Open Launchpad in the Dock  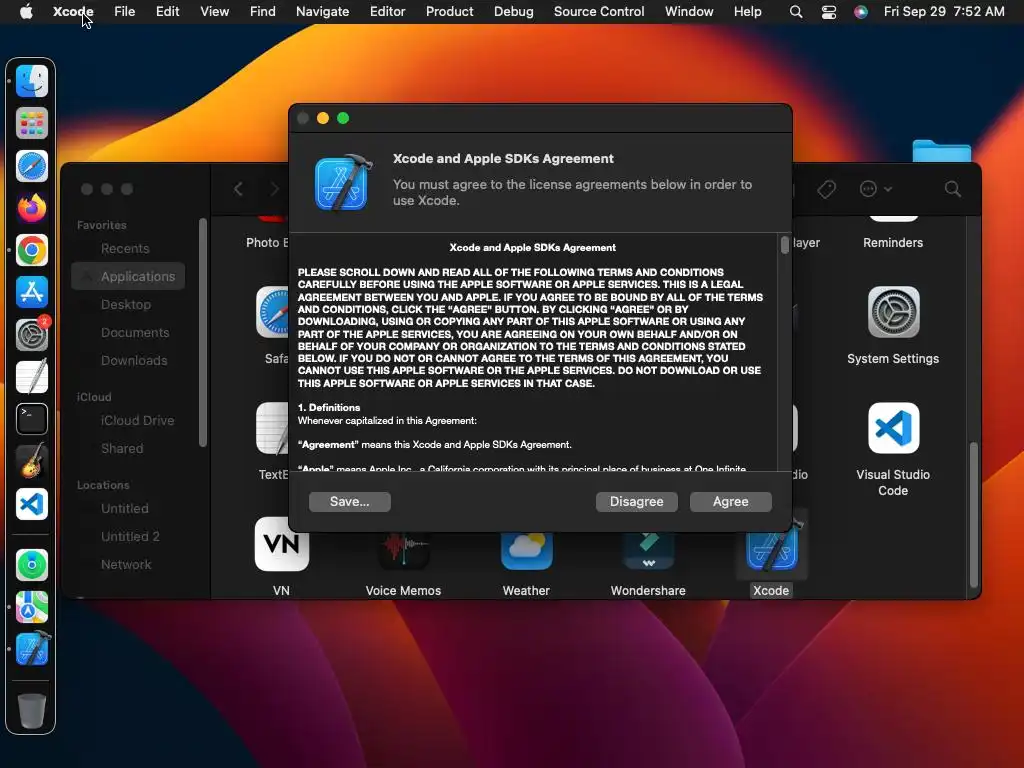(x=31, y=123)
